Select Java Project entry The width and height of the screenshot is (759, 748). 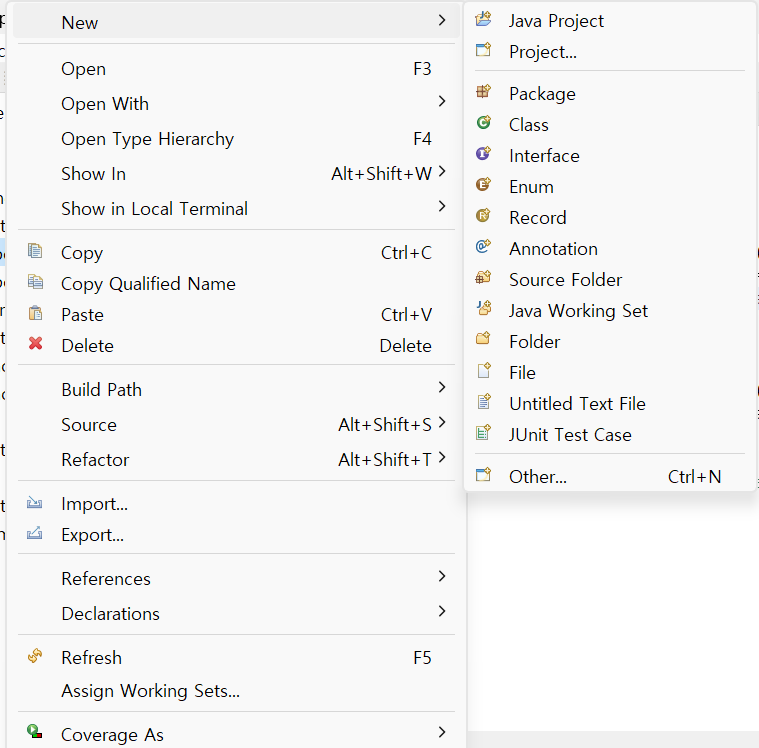(609, 21)
